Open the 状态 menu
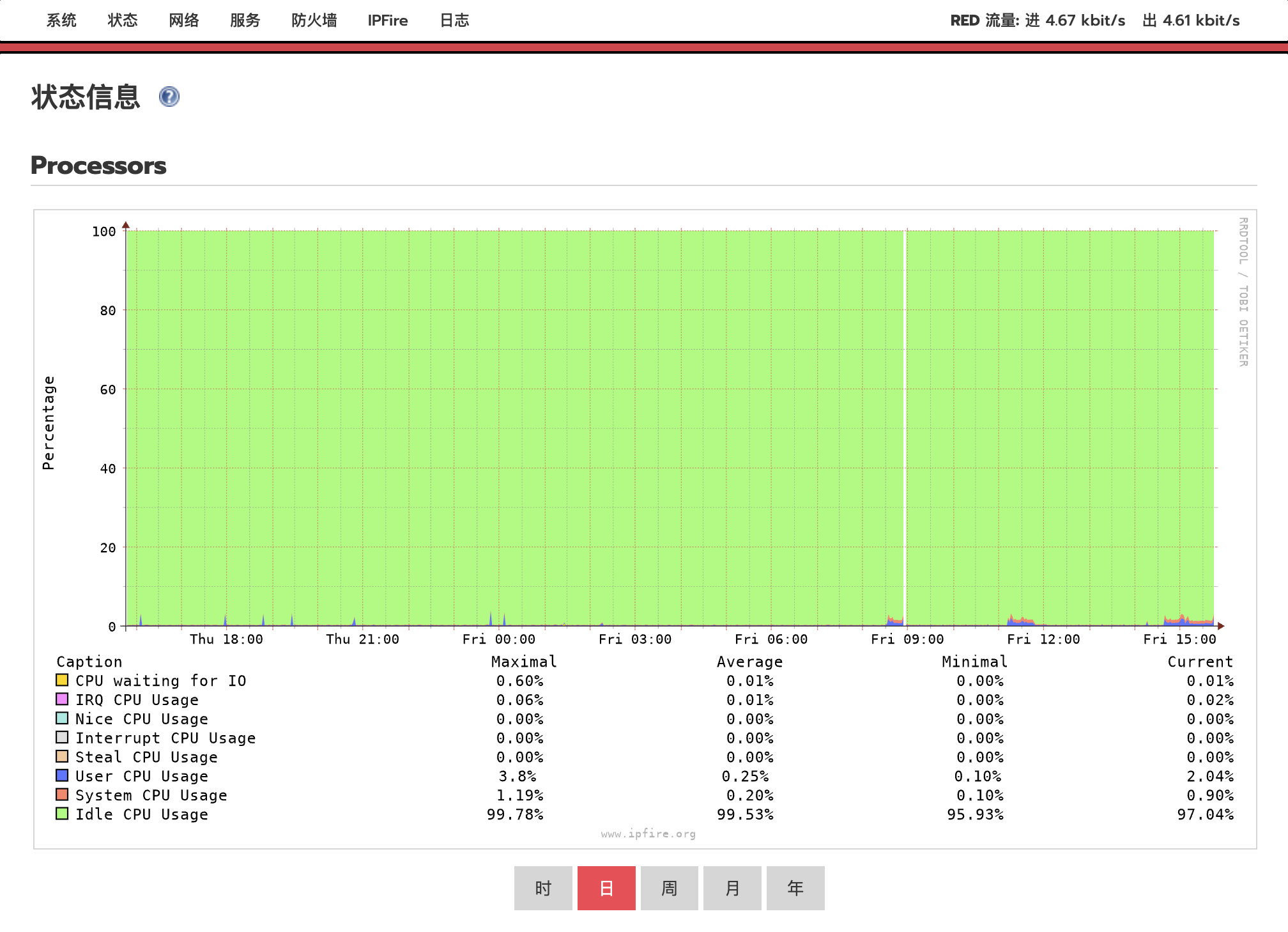 pos(123,20)
